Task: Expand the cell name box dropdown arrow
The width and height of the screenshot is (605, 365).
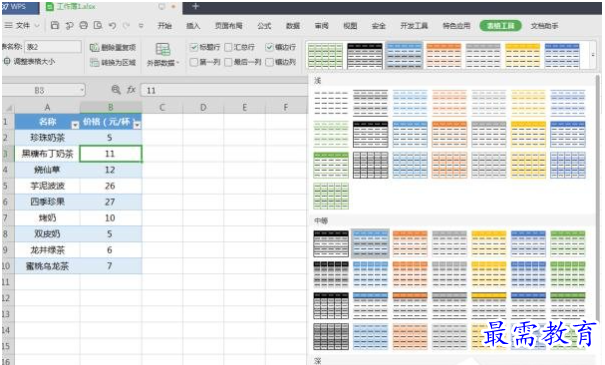Action: 82,90
